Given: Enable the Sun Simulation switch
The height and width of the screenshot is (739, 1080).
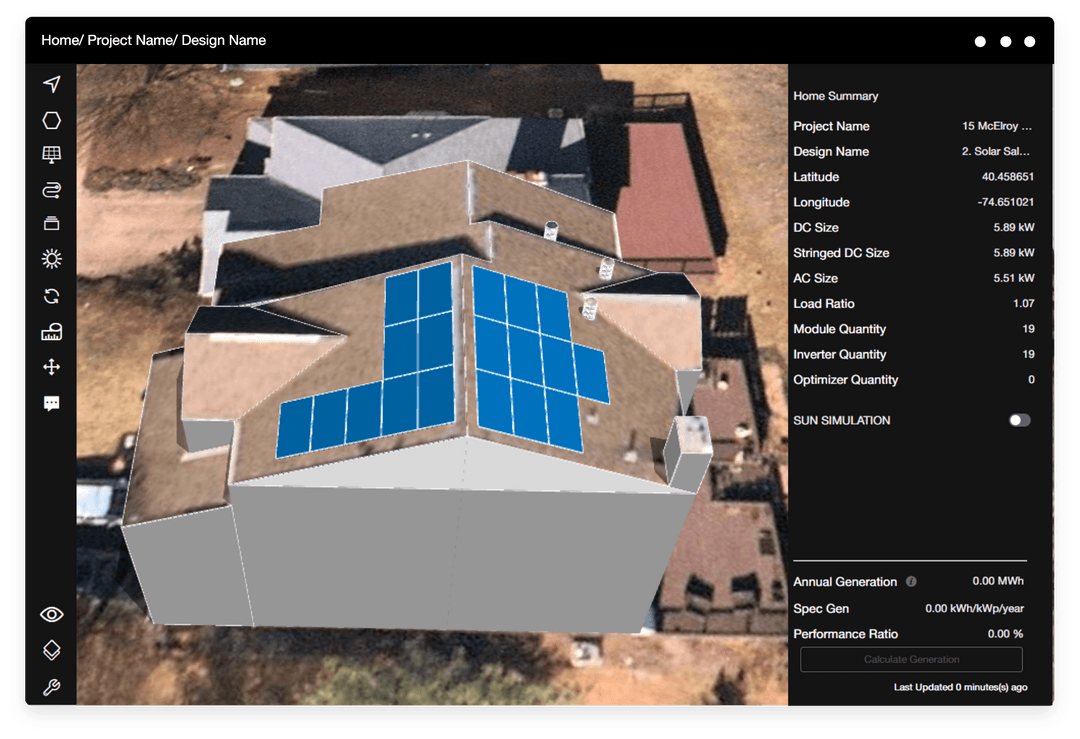Looking at the screenshot, I should [1019, 420].
